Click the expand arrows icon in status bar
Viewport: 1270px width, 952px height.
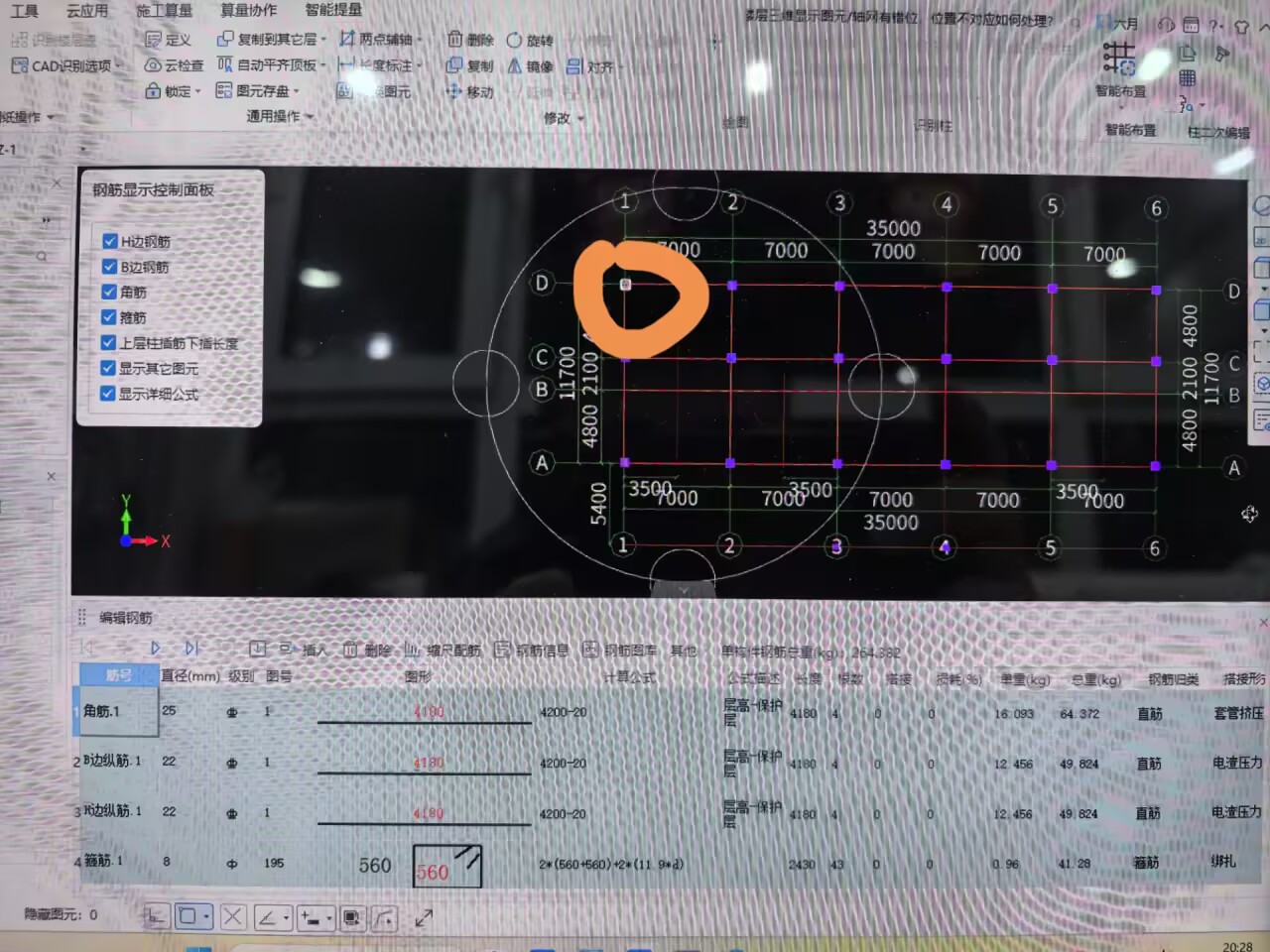424,917
